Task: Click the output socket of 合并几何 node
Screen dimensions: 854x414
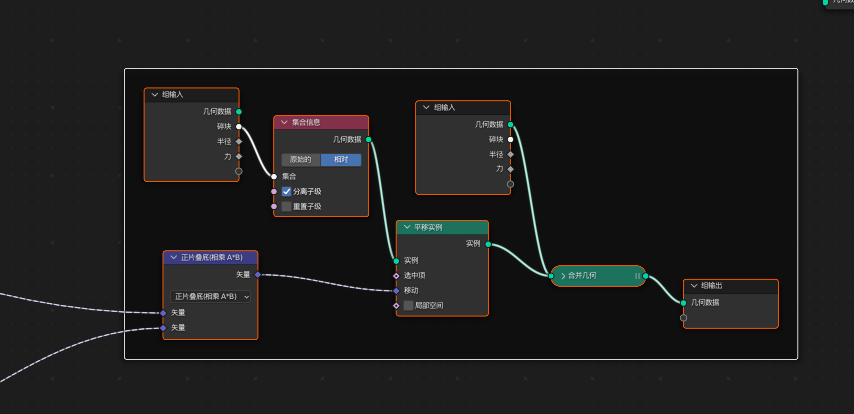Action: [x=646, y=276]
